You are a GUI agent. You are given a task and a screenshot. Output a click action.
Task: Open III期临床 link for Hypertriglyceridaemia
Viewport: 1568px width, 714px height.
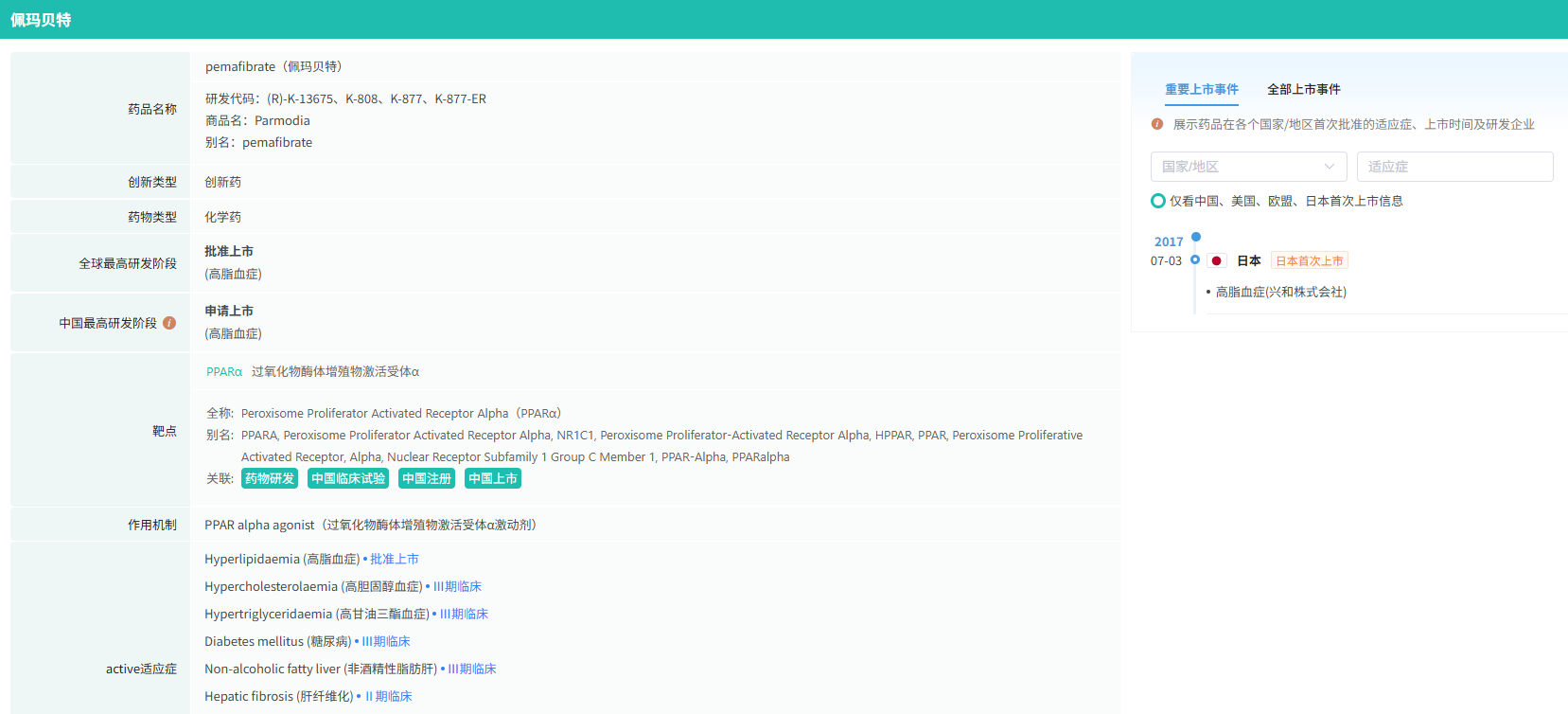pos(464,614)
